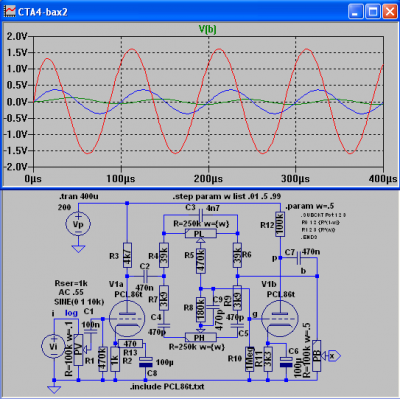Image resolution: width=400 pixels, height=399 pixels.
Task: Click the V1b PCL86t triode symbol
Action: click(x=280, y=318)
